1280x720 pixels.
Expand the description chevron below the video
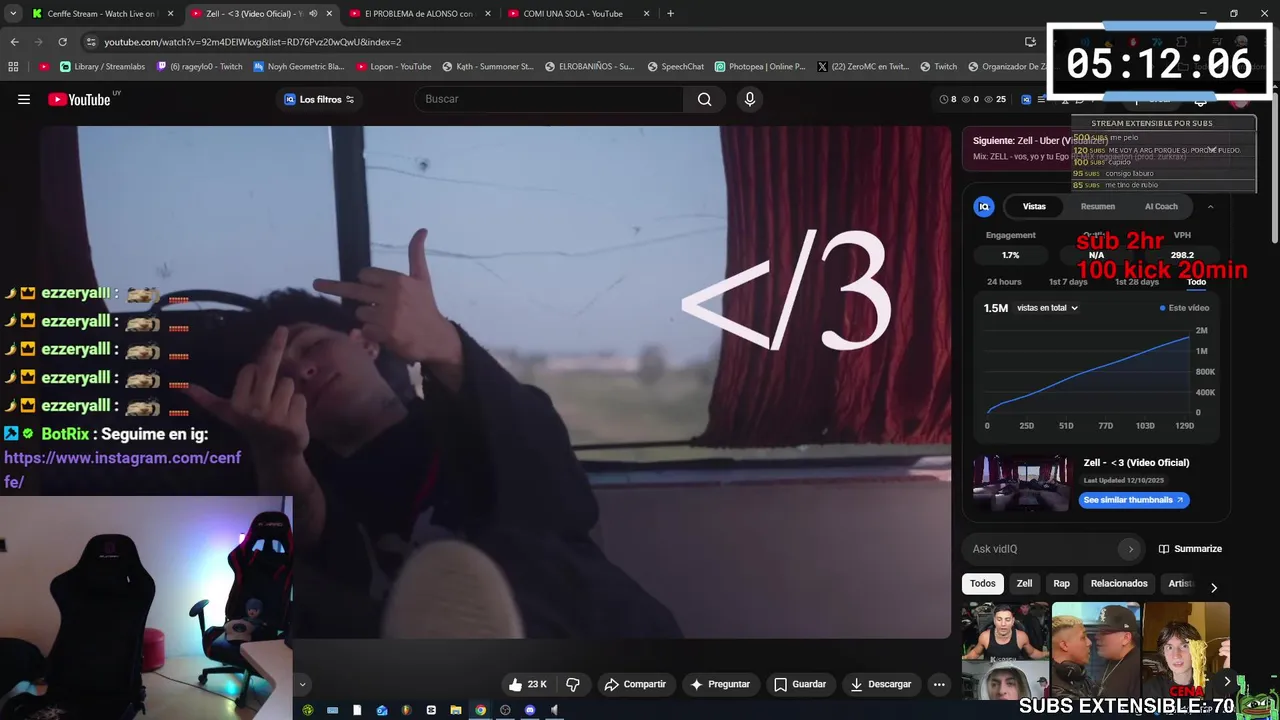pos(302,685)
